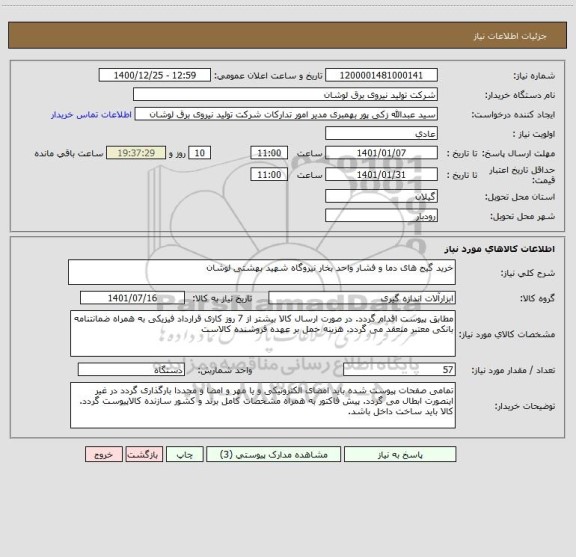Click the بازگشت back button
Screen dimensions: 576x557
144,454
